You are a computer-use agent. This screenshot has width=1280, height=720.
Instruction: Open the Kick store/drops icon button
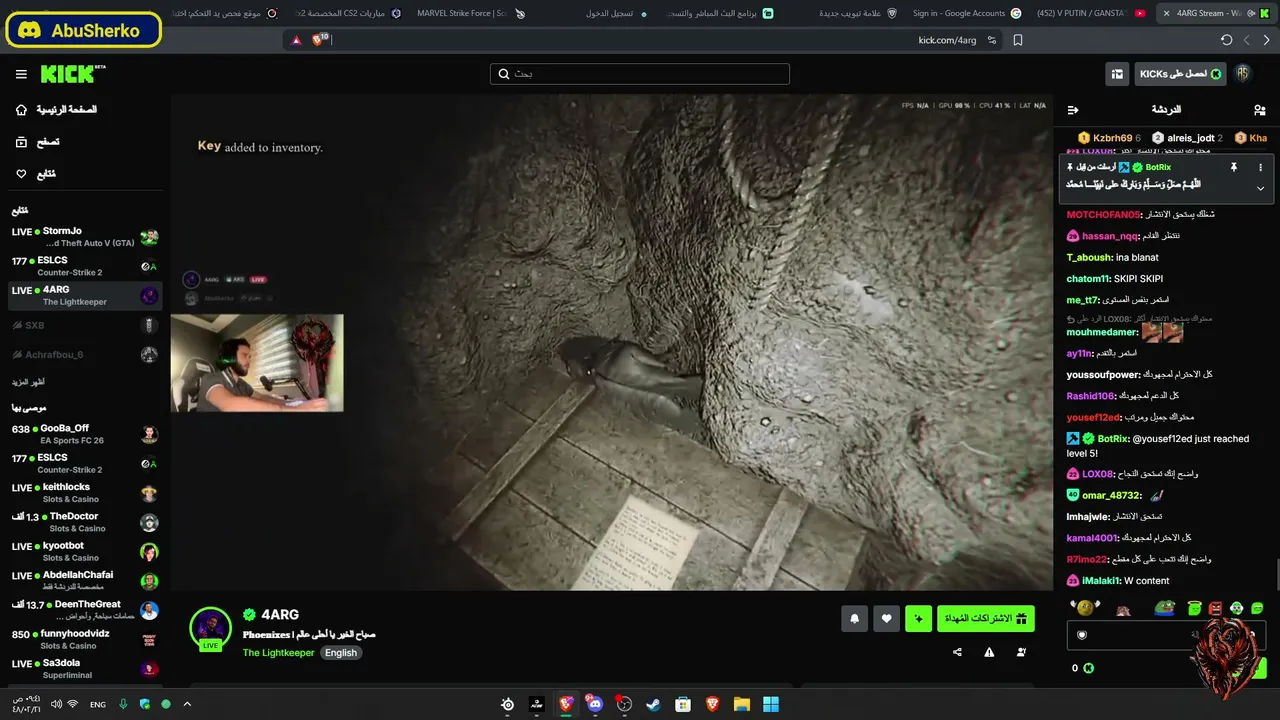[x=1117, y=74]
